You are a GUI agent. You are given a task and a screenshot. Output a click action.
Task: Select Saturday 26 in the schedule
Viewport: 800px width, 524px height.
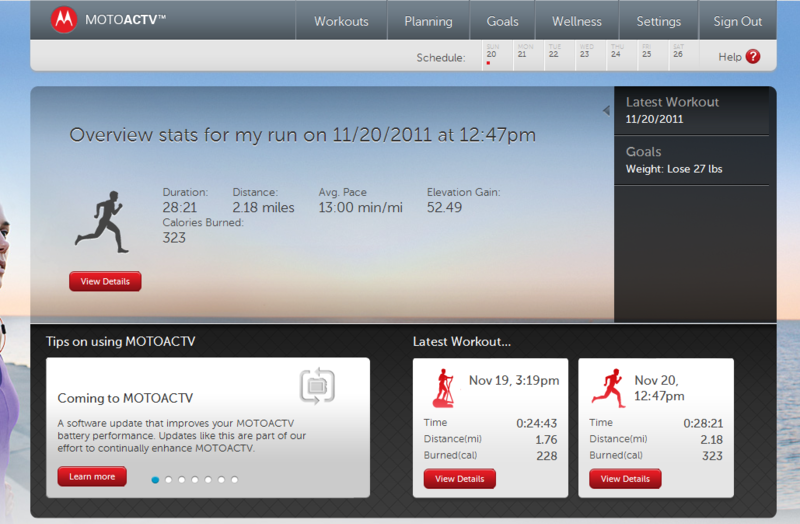click(684, 55)
